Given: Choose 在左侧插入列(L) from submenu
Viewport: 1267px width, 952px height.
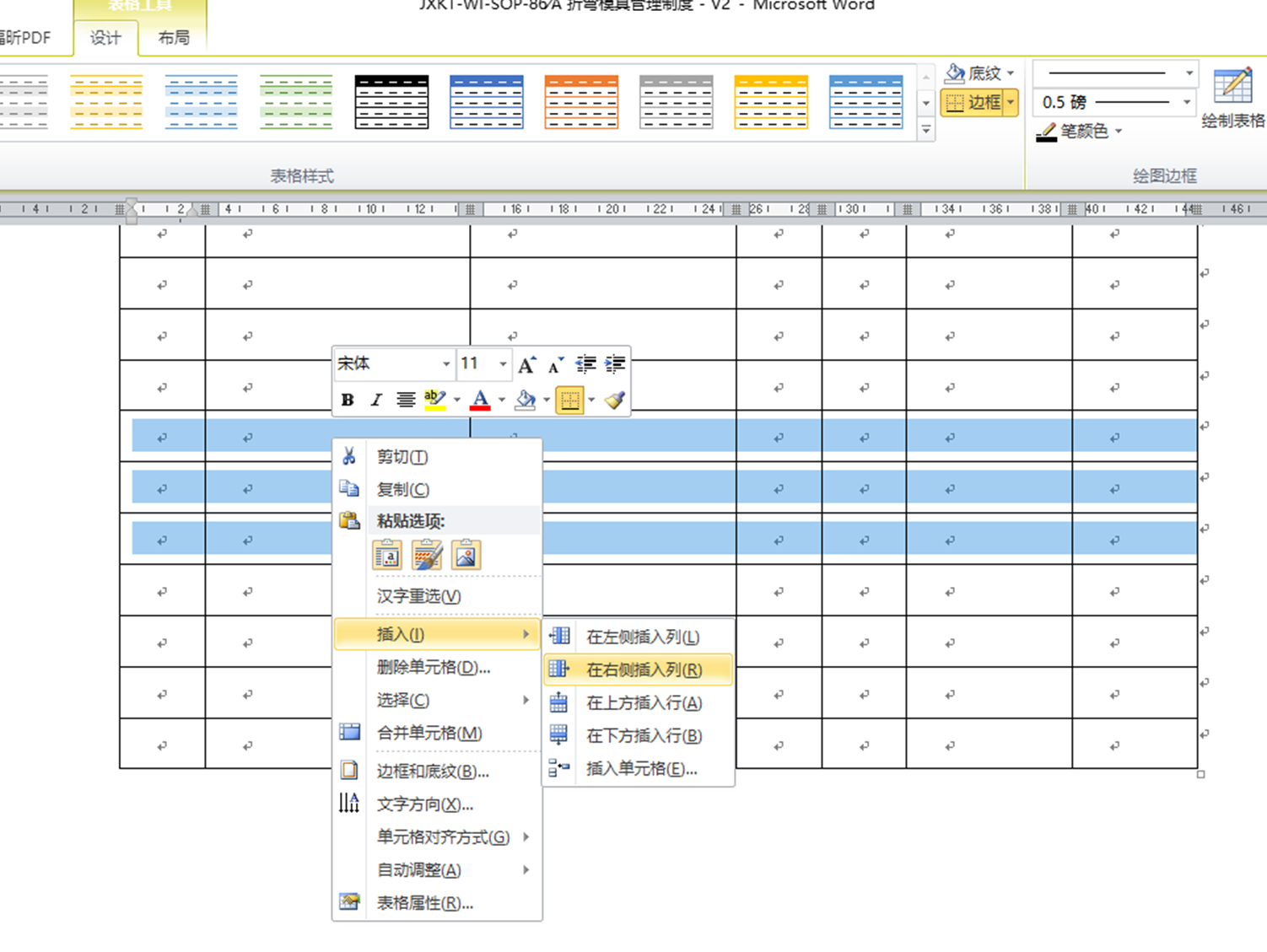Looking at the screenshot, I should point(639,637).
